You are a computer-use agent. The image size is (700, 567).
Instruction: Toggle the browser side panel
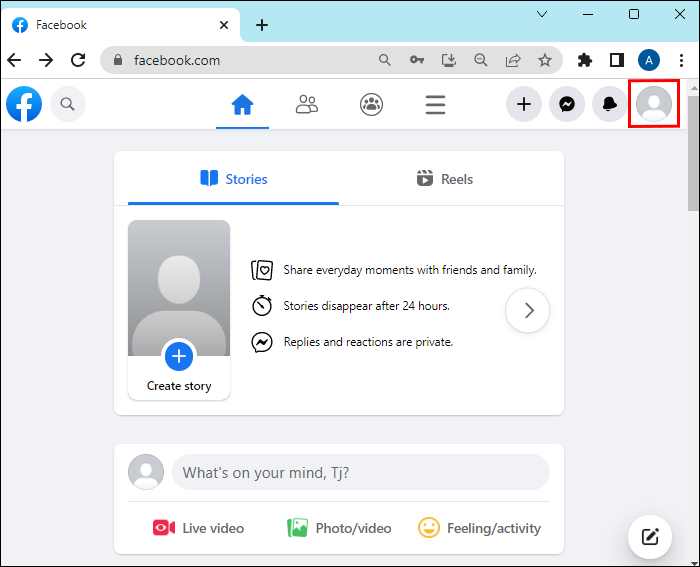pyautogui.click(x=617, y=60)
